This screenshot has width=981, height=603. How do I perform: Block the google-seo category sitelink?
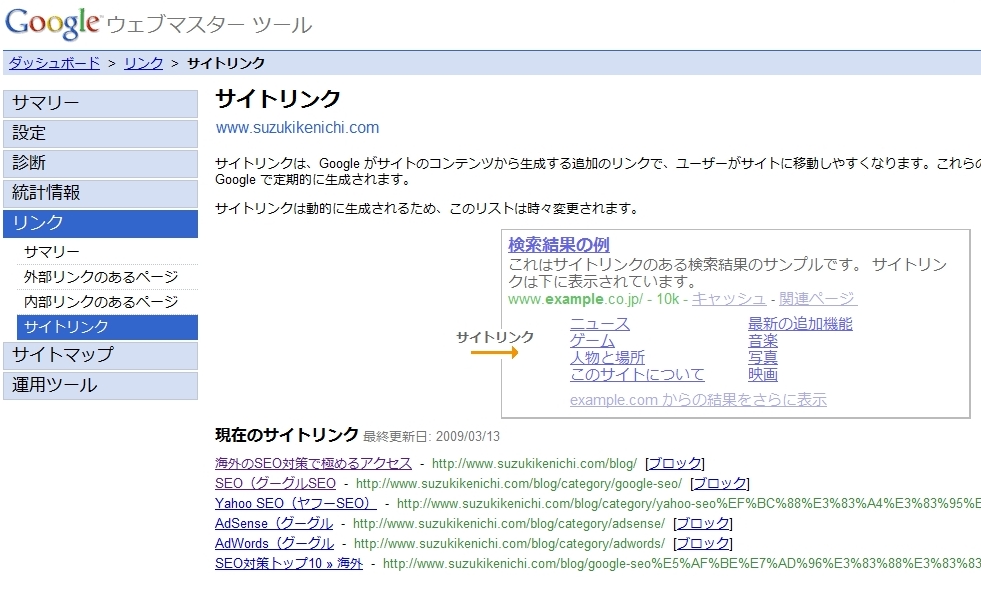coord(719,484)
